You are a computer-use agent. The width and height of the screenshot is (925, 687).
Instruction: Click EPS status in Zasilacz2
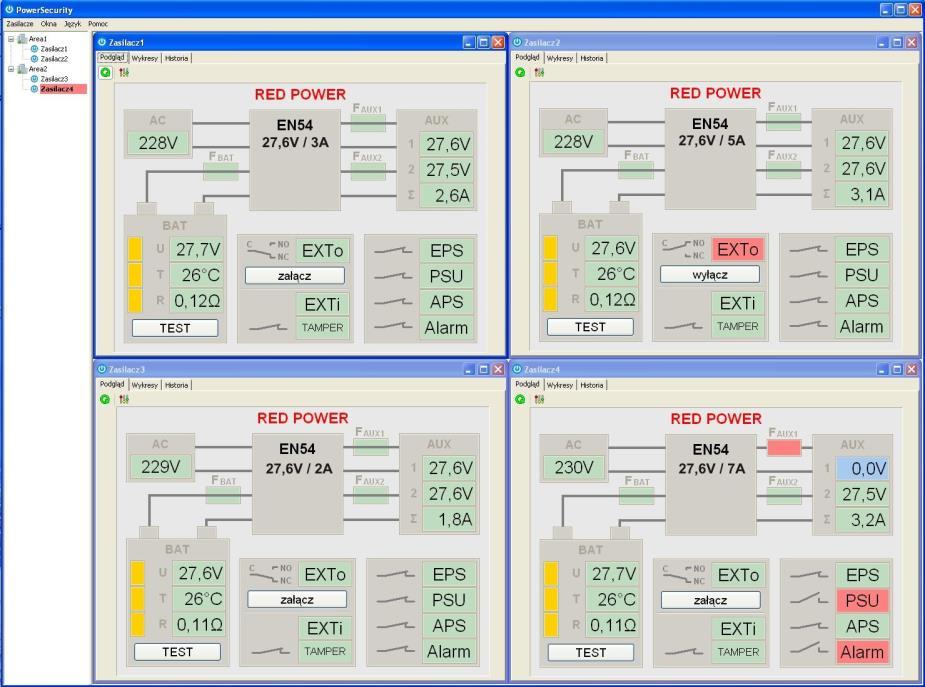pyautogui.click(x=862, y=249)
